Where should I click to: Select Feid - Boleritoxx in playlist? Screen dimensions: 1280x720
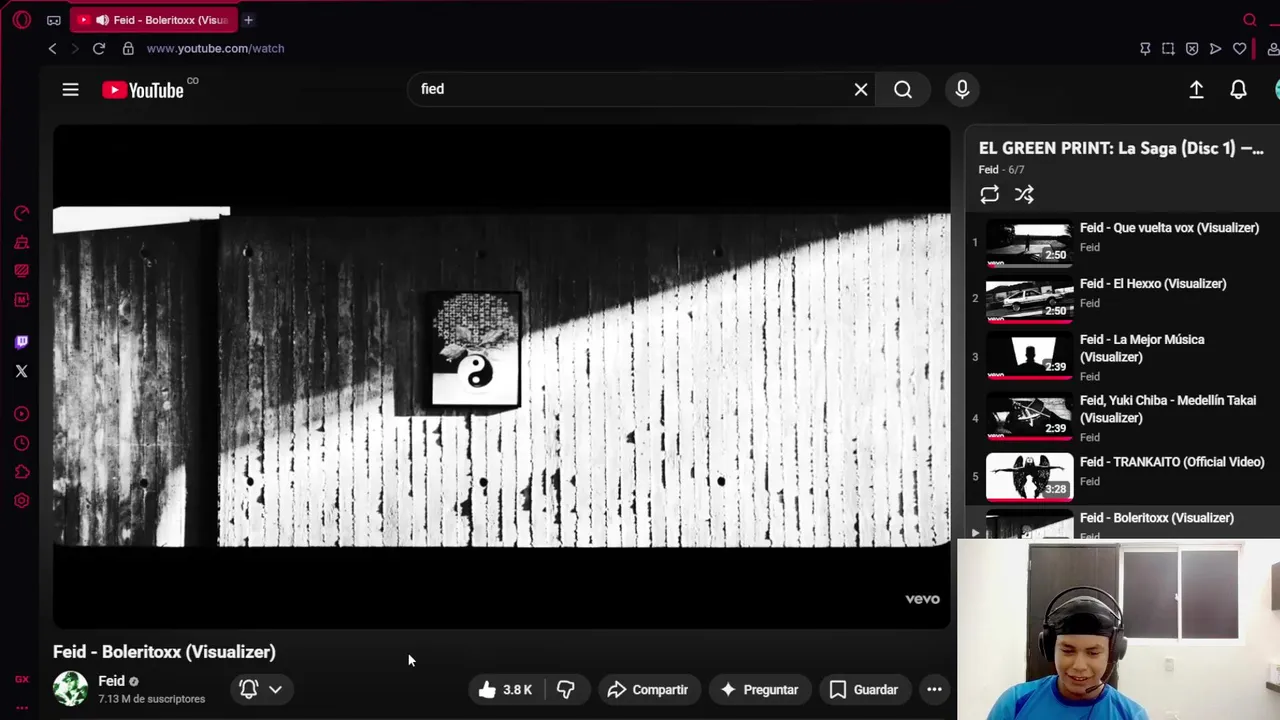tap(1122, 523)
